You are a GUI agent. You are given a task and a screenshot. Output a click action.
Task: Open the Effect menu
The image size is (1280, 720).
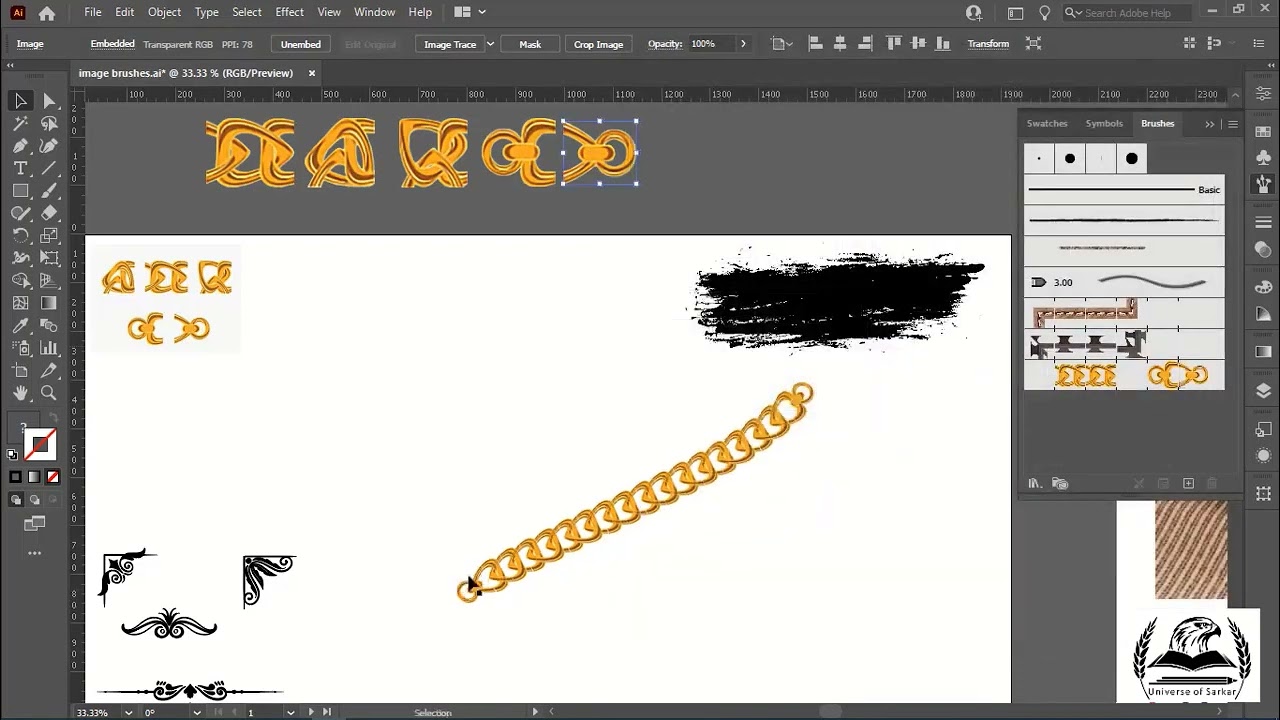pos(289,12)
